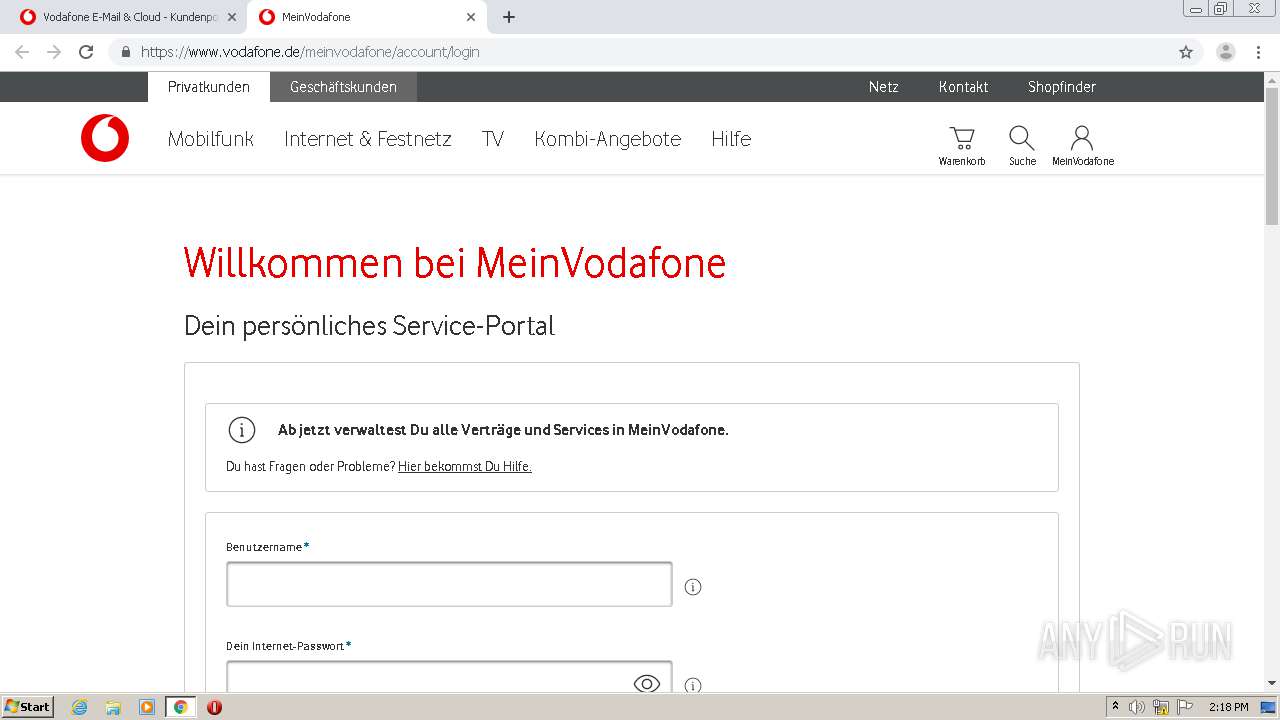
Task: Open the Suche magnifier icon
Action: tap(1022, 145)
